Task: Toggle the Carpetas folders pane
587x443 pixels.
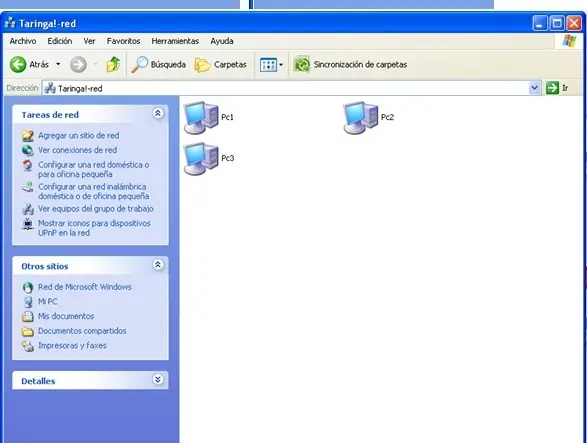Action: (x=220, y=64)
